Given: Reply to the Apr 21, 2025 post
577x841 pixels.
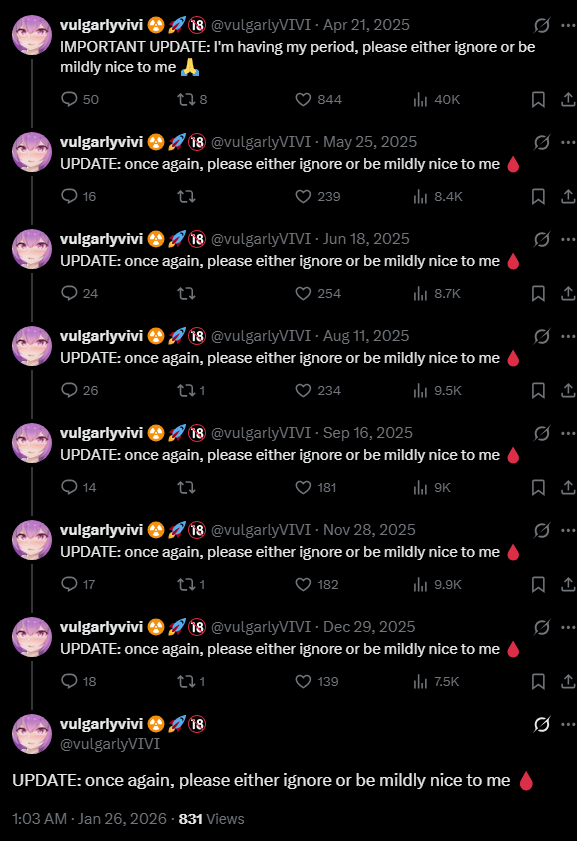Looking at the screenshot, I should (79, 99).
